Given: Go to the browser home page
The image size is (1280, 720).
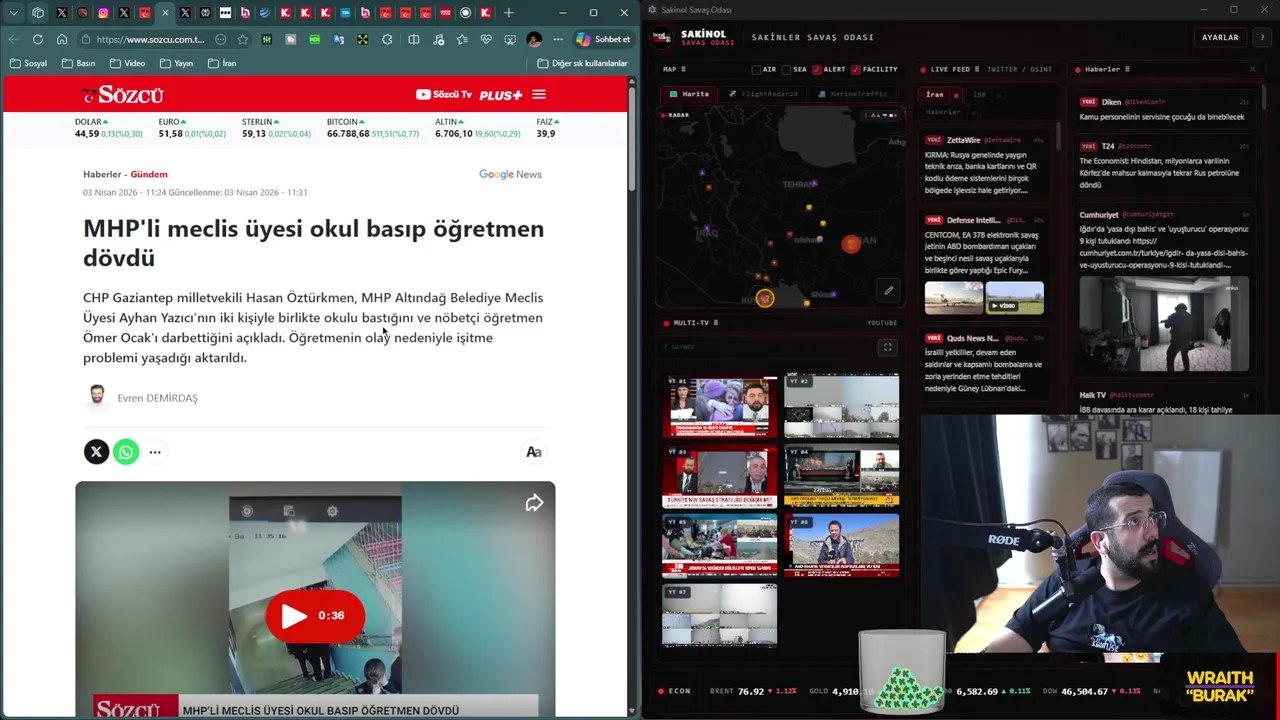Looking at the screenshot, I should coord(62,39).
